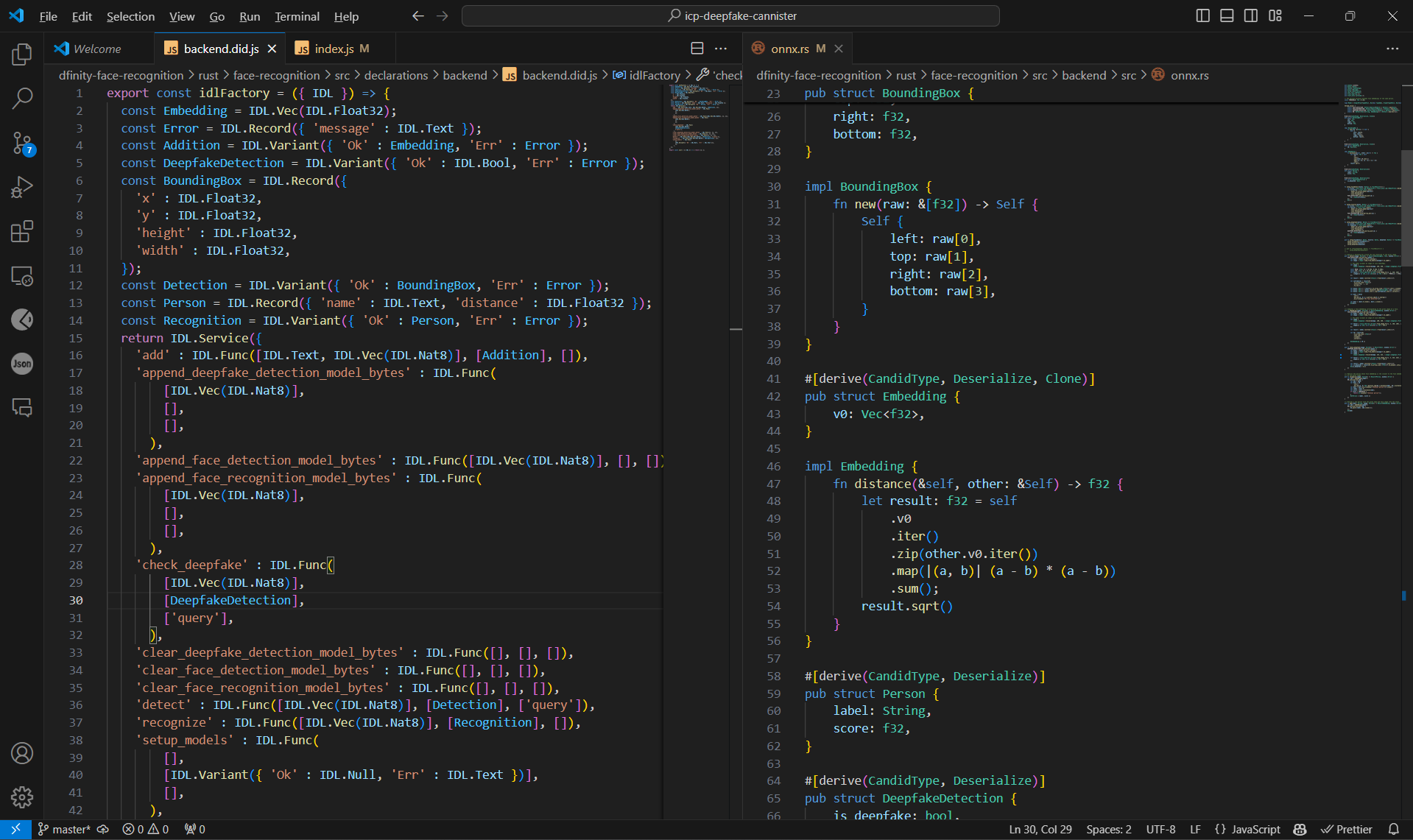Image resolution: width=1413 pixels, height=840 pixels.
Task: Open the Terminal menu
Action: point(297,16)
